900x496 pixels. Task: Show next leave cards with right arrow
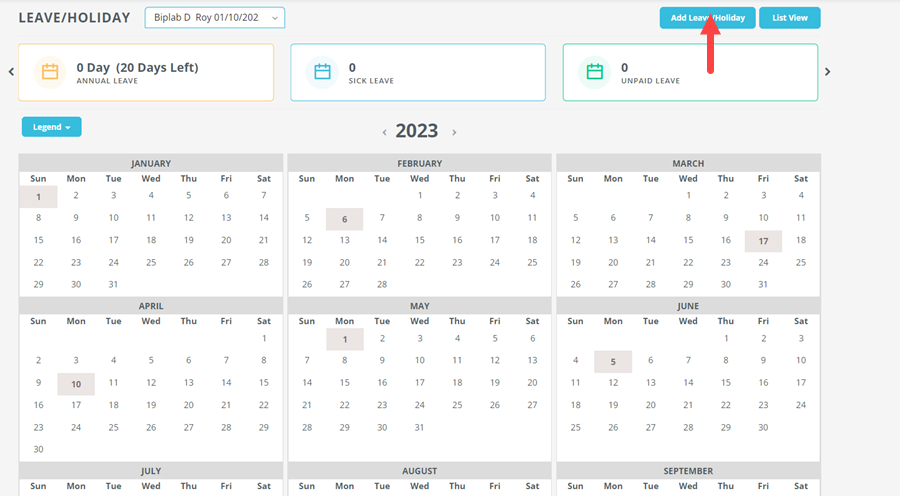pos(827,72)
